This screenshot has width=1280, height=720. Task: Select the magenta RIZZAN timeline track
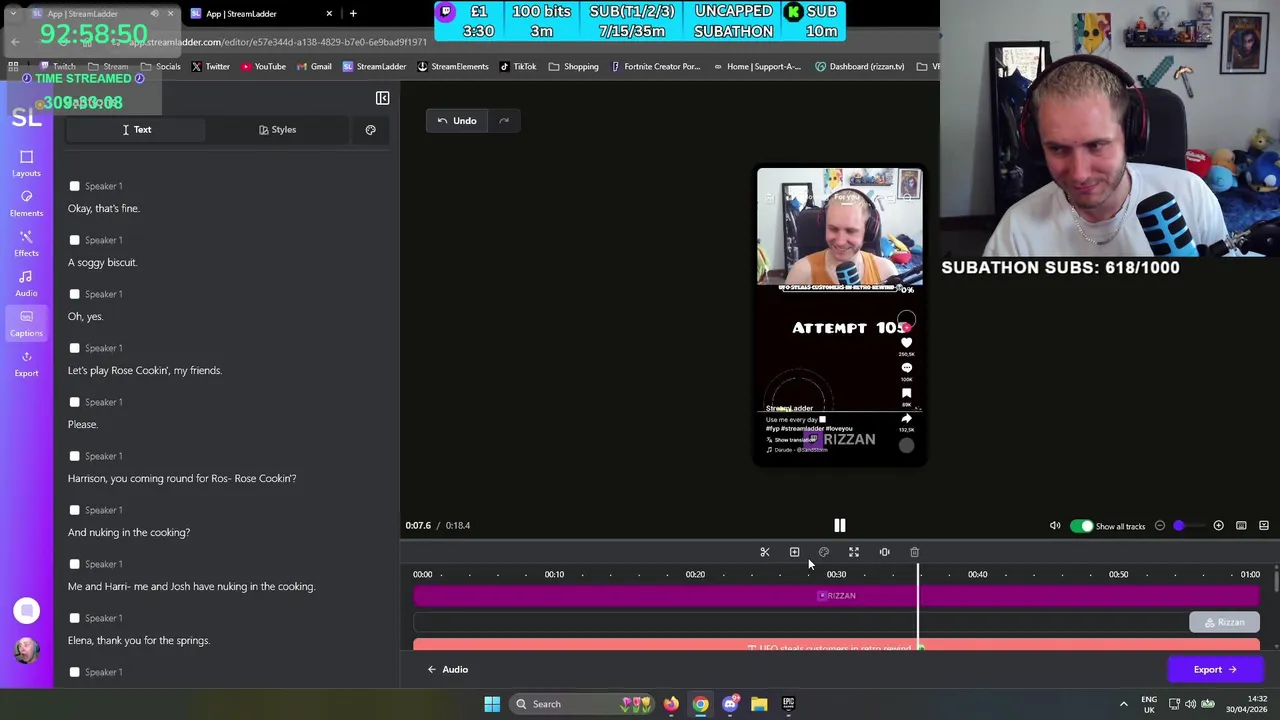pyautogui.click(x=836, y=596)
